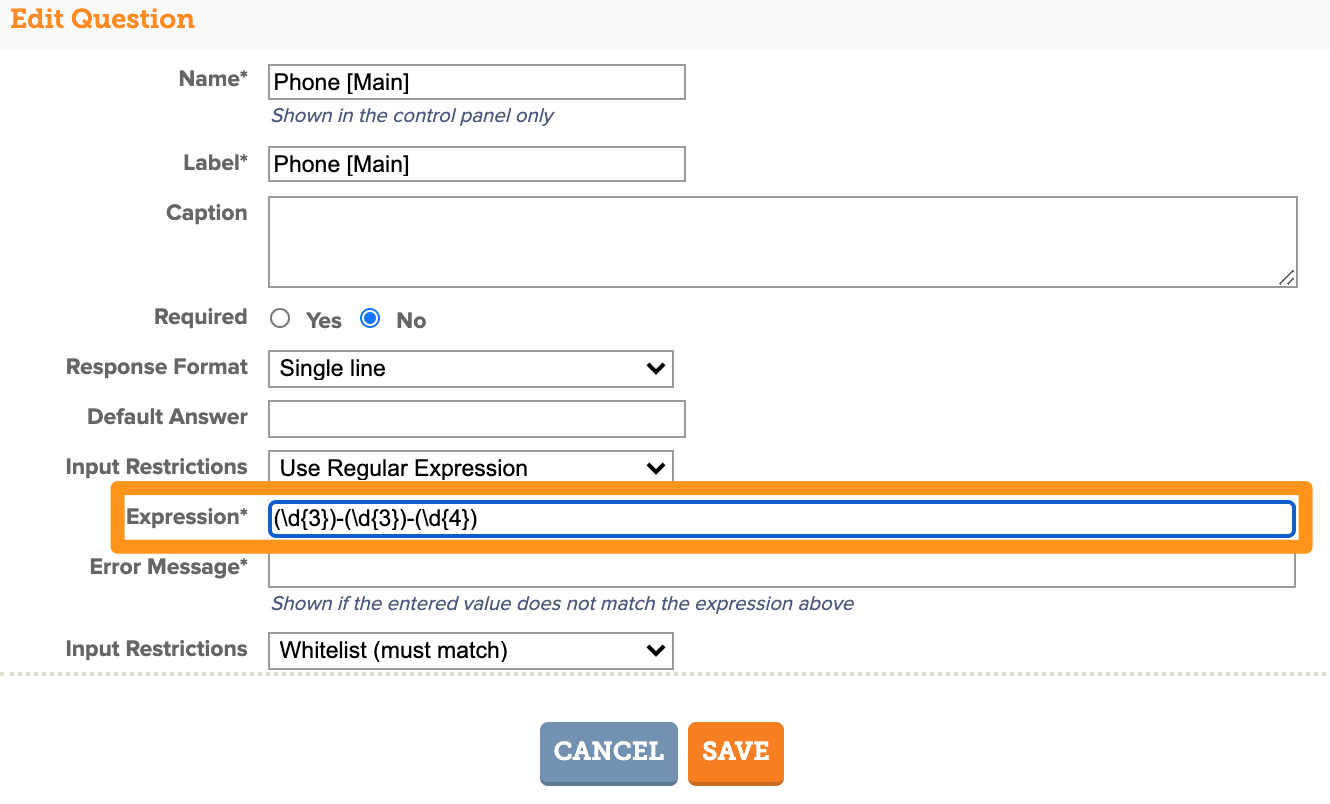Click the Expression regex field
Image resolution: width=1330 pixels, height=804 pixels.
tap(782, 518)
